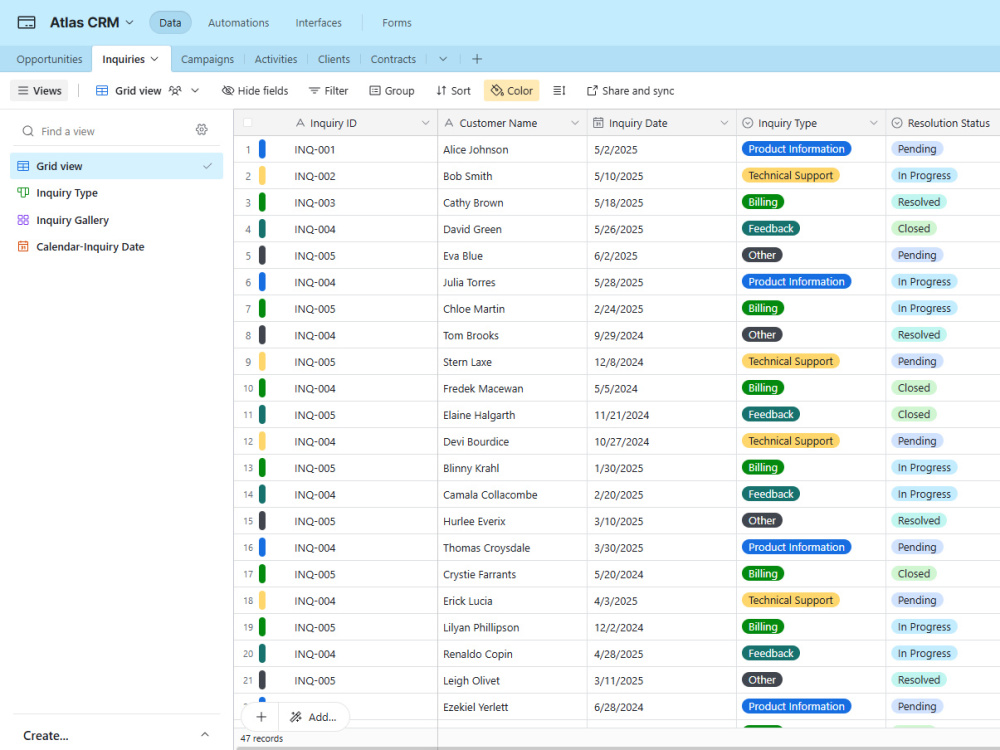
Task: Click the Filter button
Action: coord(328,91)
